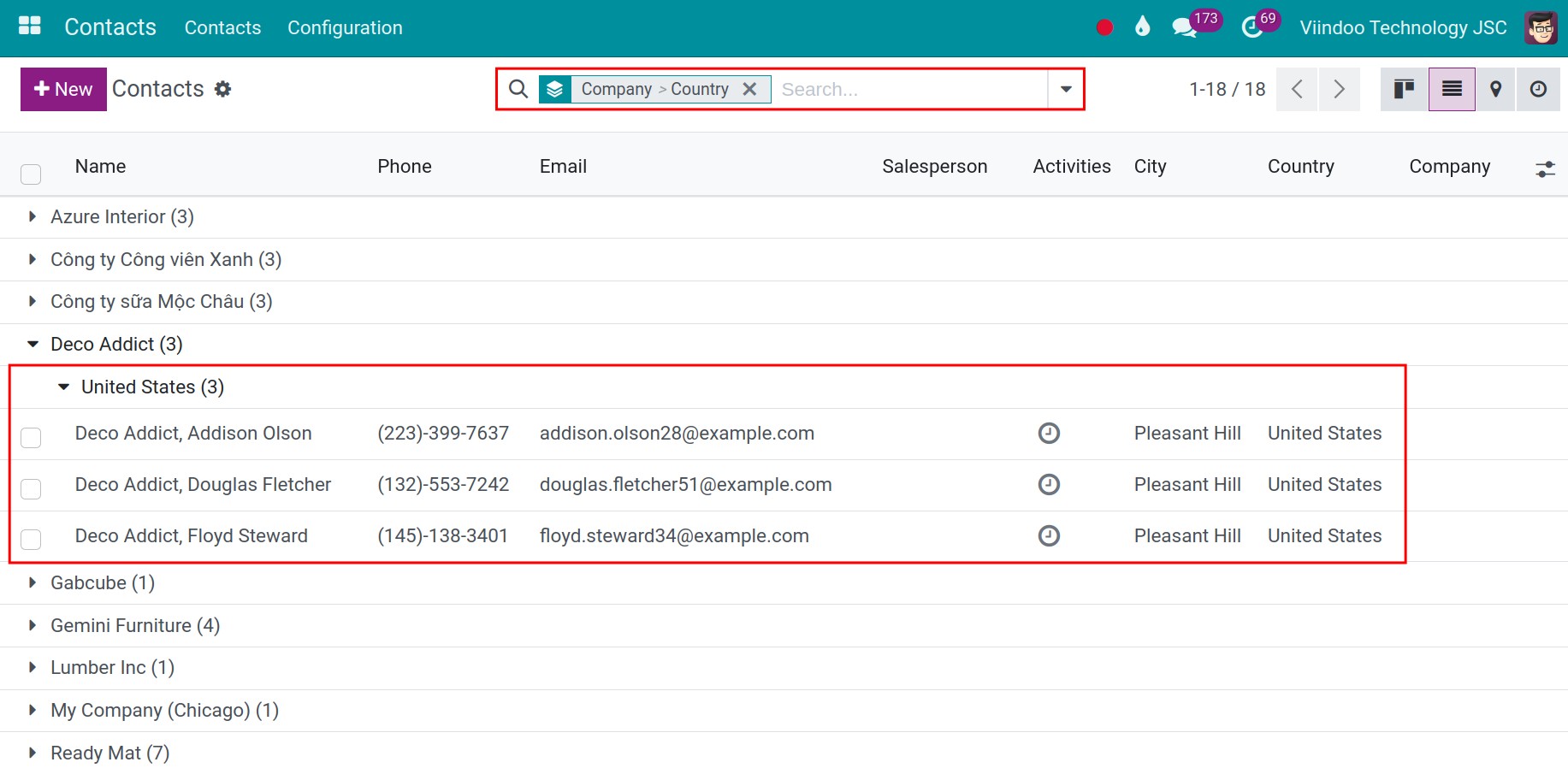1568x774 pixels.
Task: Open the main apps menu grid icon
Action: tap(30, 27)
